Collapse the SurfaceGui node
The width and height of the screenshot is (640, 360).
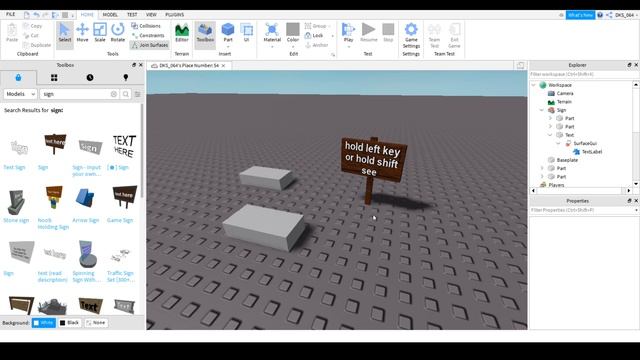pos(558,143)
